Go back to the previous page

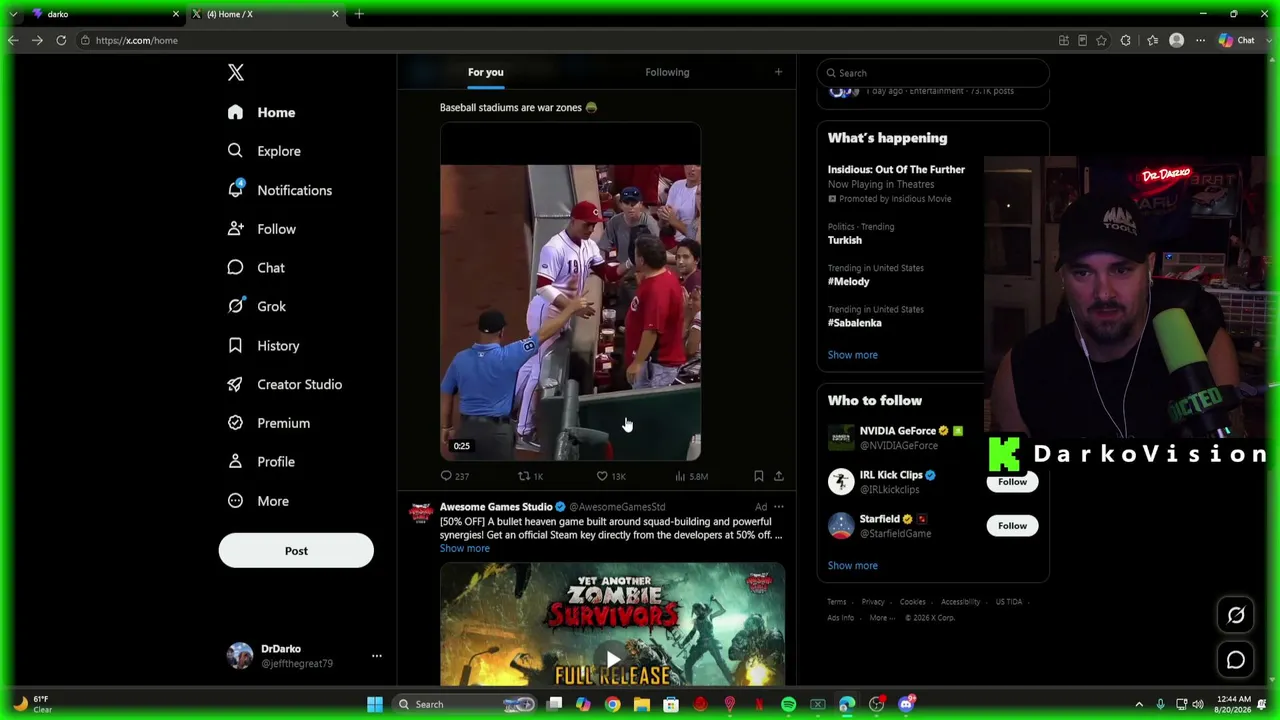(13, 40)
